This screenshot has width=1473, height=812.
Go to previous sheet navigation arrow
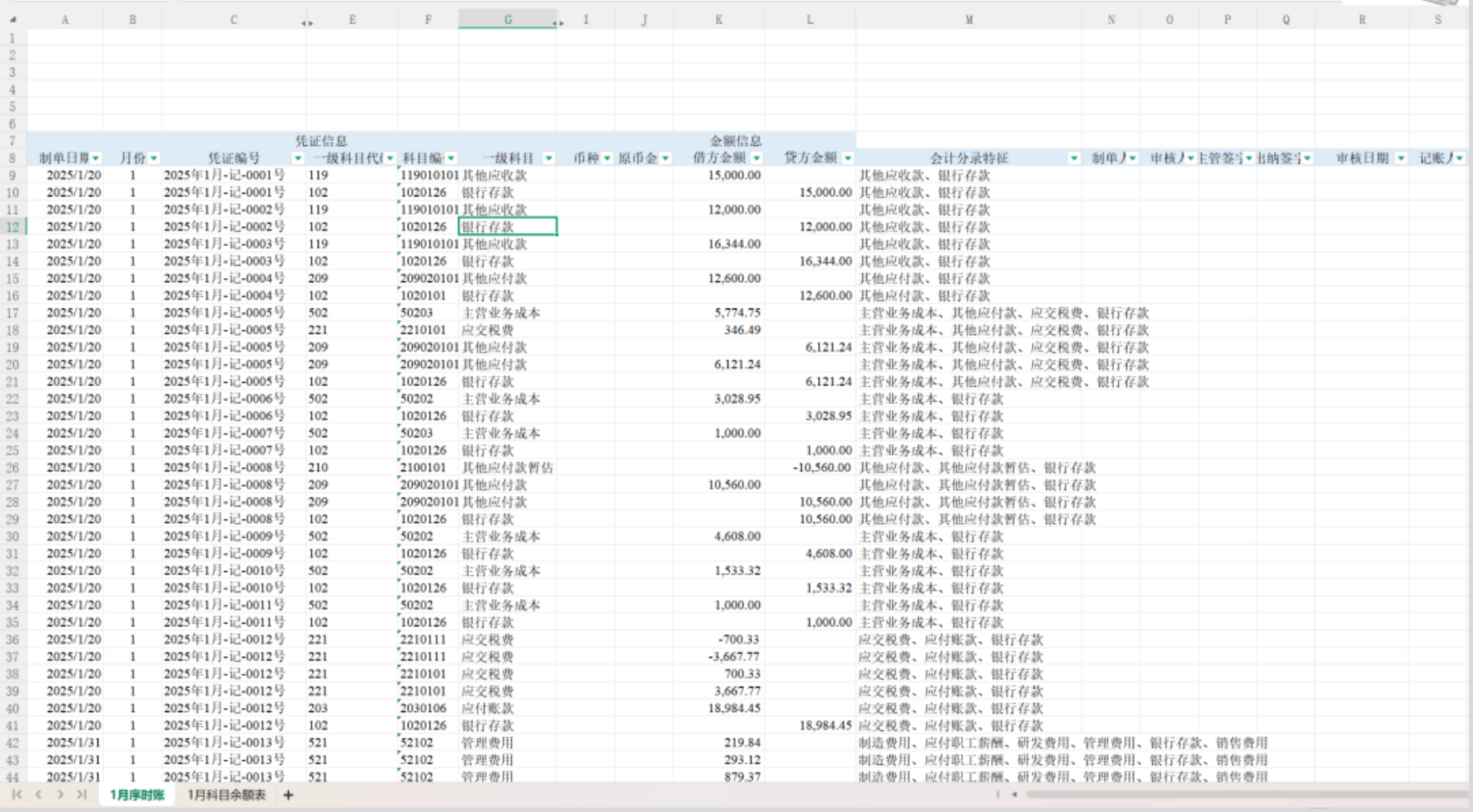(38, 795)
